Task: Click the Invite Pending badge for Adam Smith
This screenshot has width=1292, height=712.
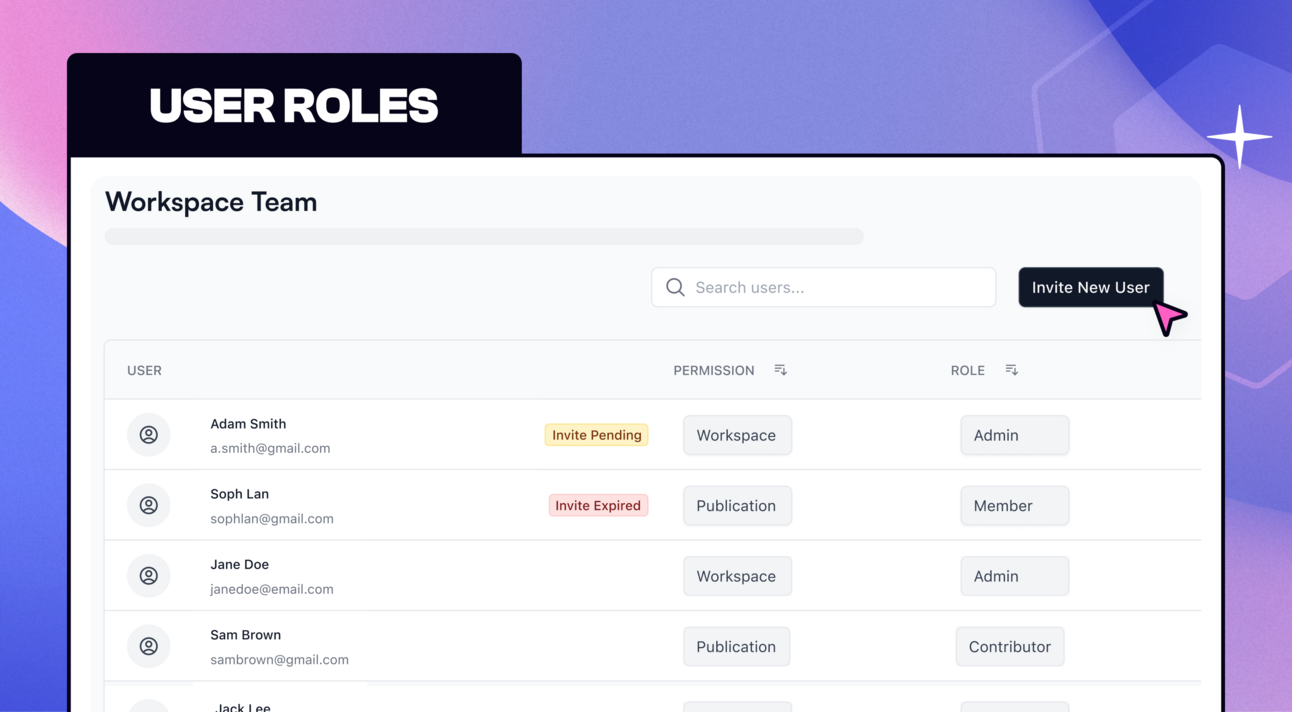Action: coord(596,434)
